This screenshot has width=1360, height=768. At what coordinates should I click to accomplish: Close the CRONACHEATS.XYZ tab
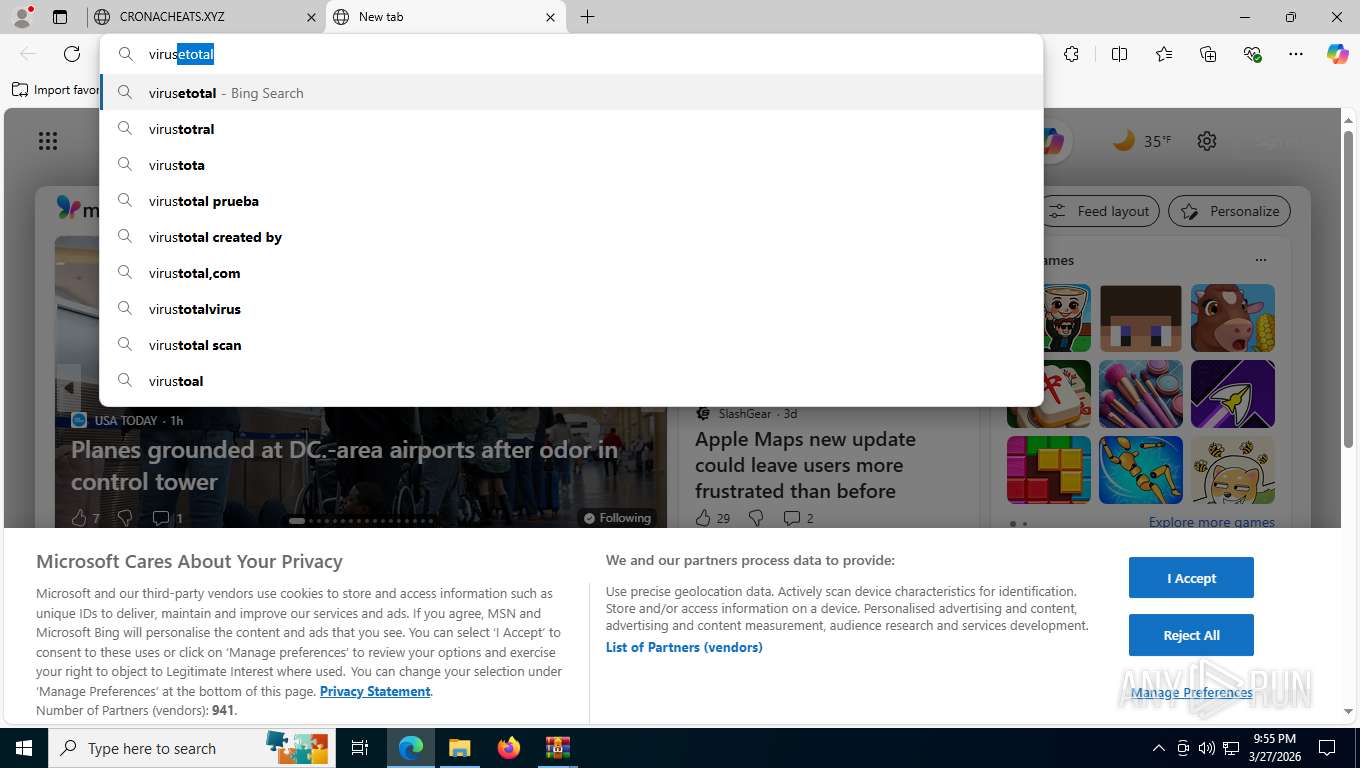coord(310,17)
